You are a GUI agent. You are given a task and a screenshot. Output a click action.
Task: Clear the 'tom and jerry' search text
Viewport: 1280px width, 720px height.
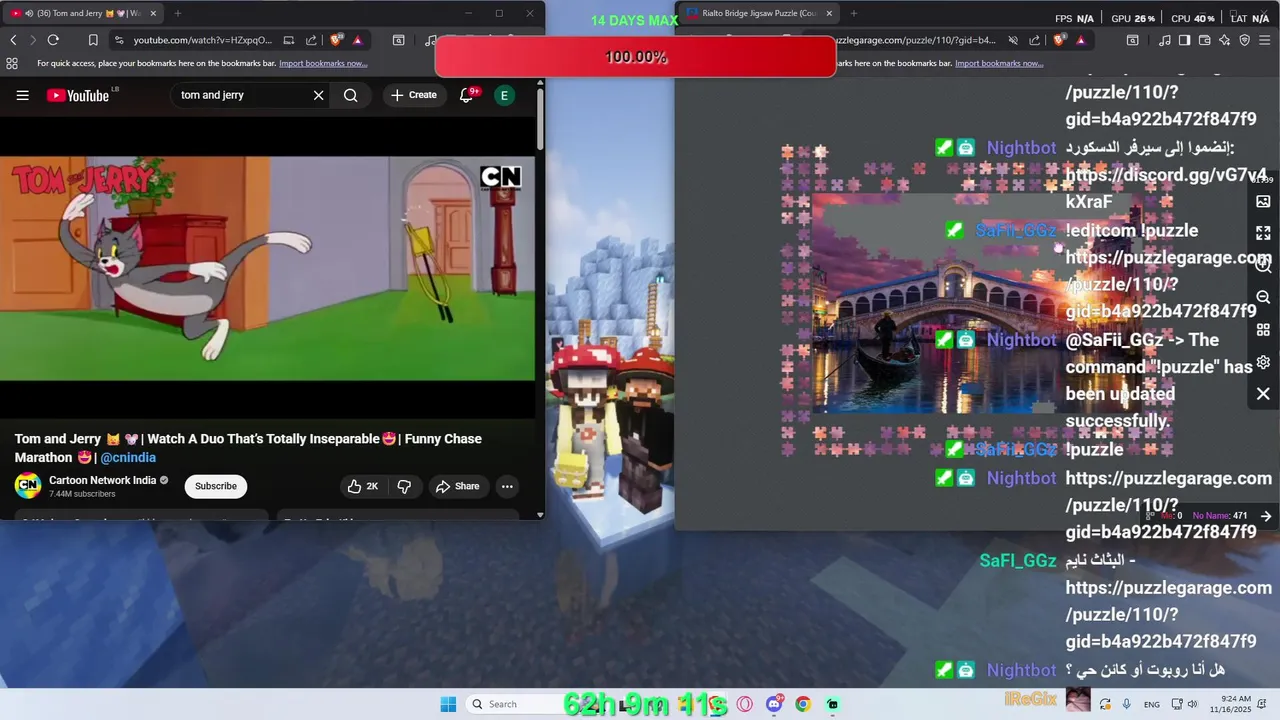318,95
